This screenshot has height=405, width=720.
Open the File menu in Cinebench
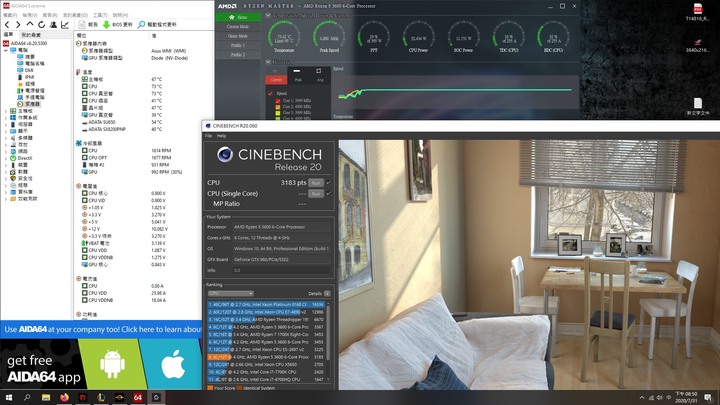(208, 136)
